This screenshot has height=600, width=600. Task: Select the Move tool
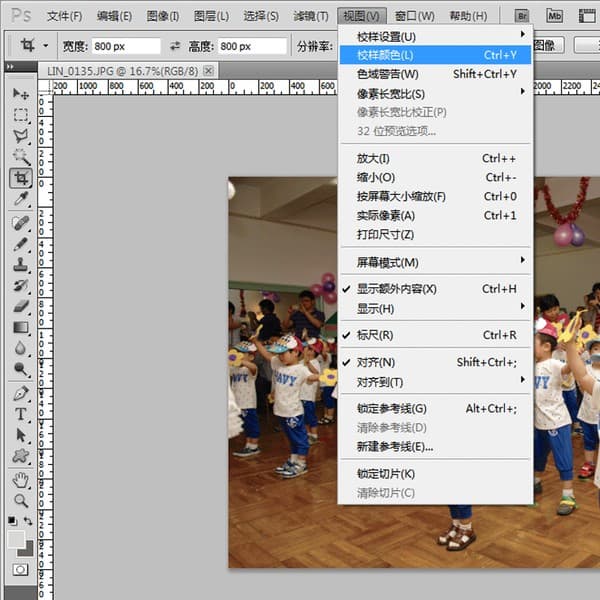(20, 93)
